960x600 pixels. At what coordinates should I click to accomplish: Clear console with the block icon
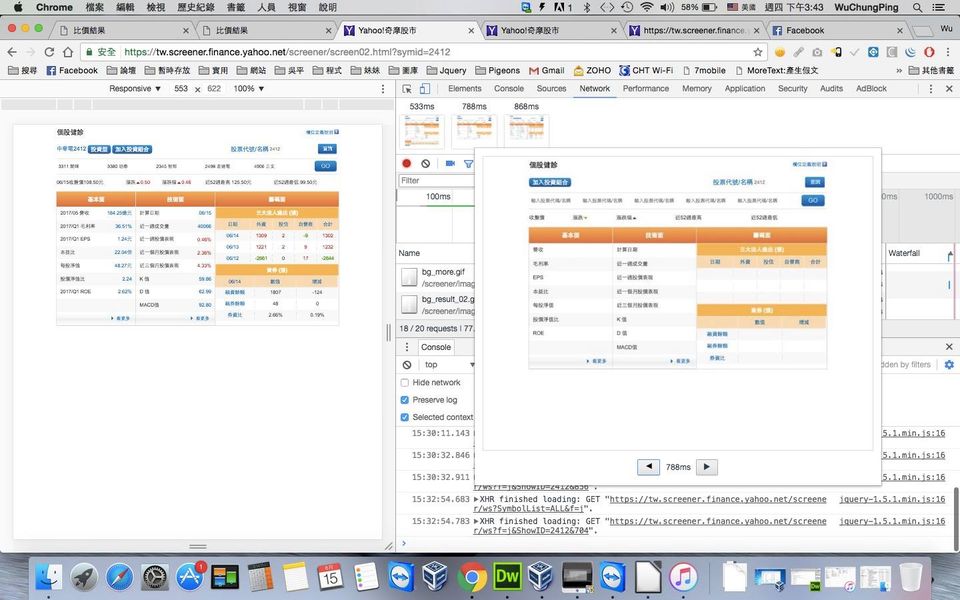(407, 365)
